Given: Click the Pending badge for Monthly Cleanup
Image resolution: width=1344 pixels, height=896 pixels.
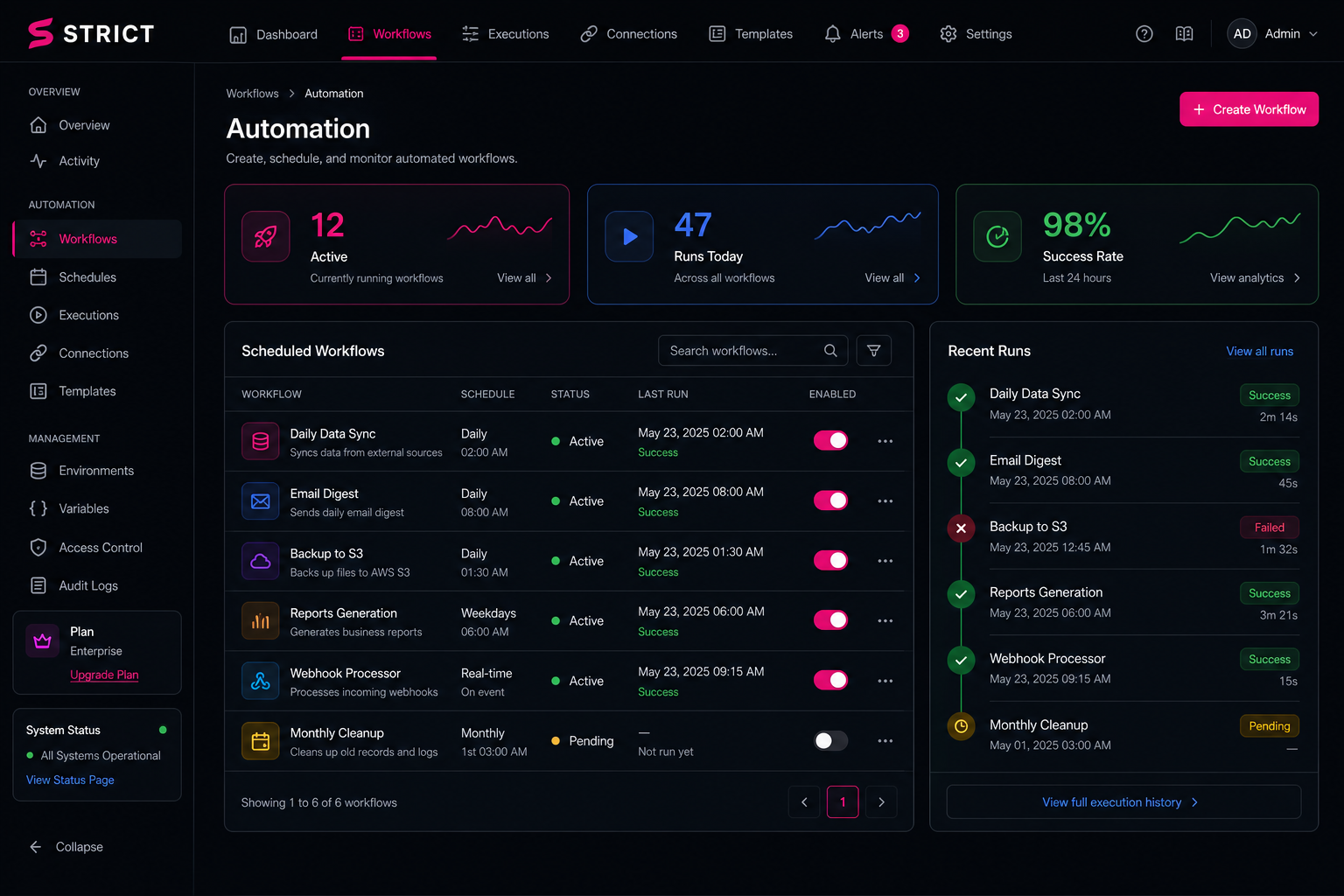Looking at the screenshot, I should 1269,726.
